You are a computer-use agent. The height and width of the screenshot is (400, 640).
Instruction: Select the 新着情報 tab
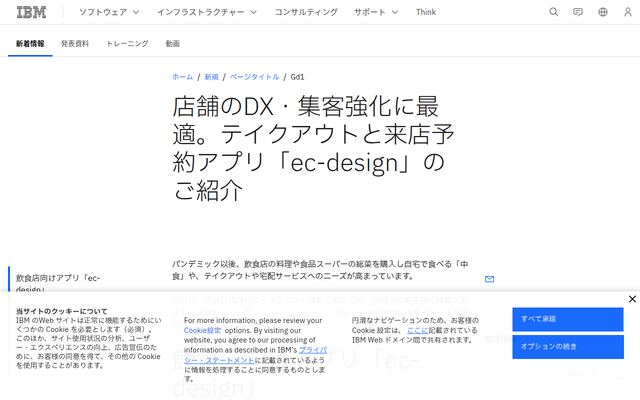[30, 44]
